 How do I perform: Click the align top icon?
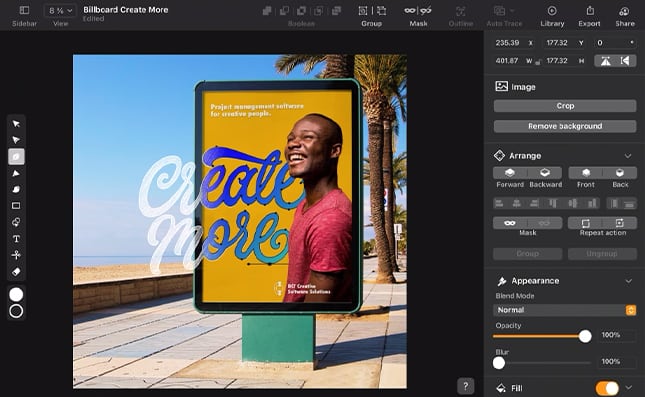(552, 203)
